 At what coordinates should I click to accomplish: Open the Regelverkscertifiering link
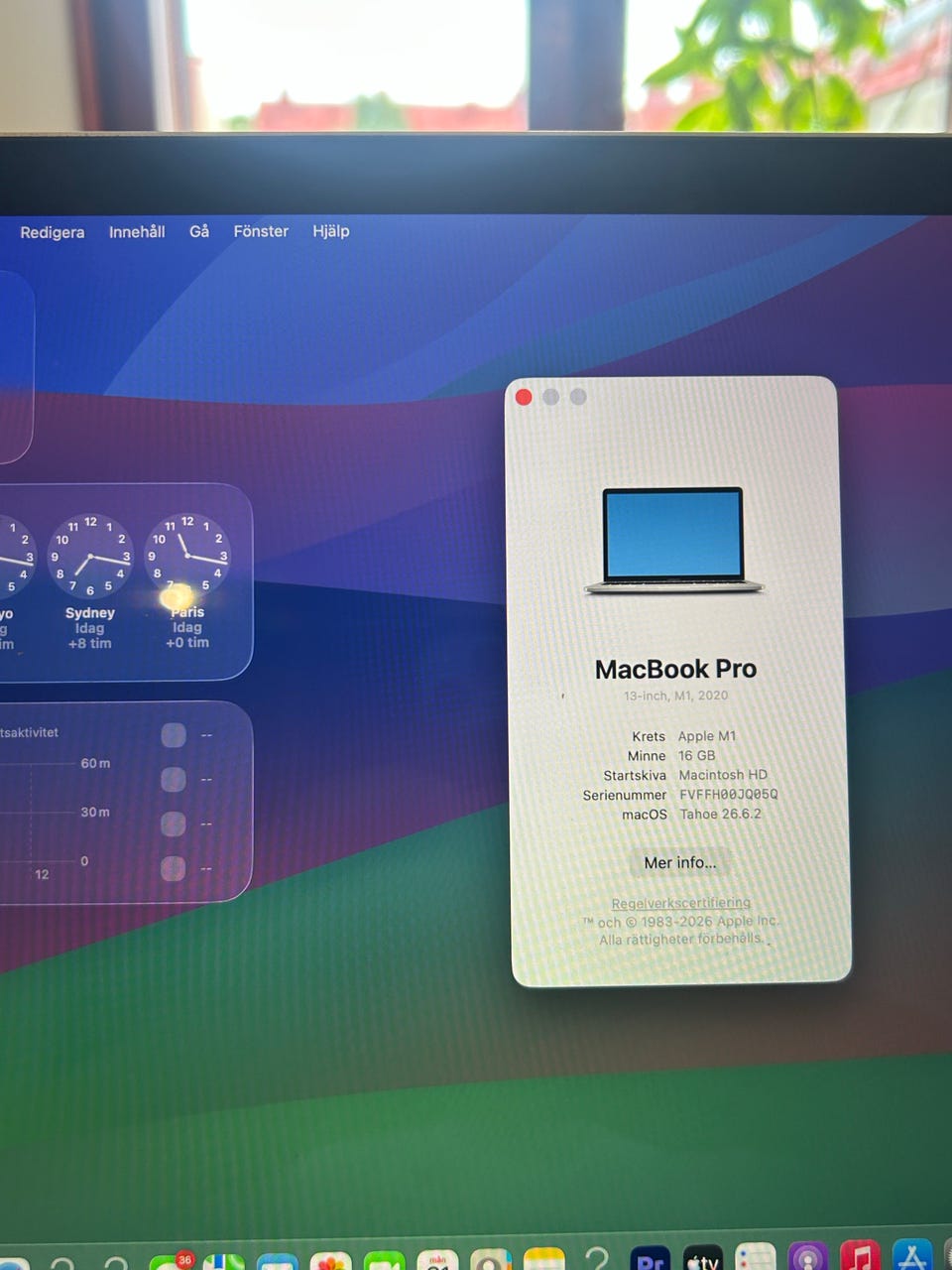[x=681, y=903]
